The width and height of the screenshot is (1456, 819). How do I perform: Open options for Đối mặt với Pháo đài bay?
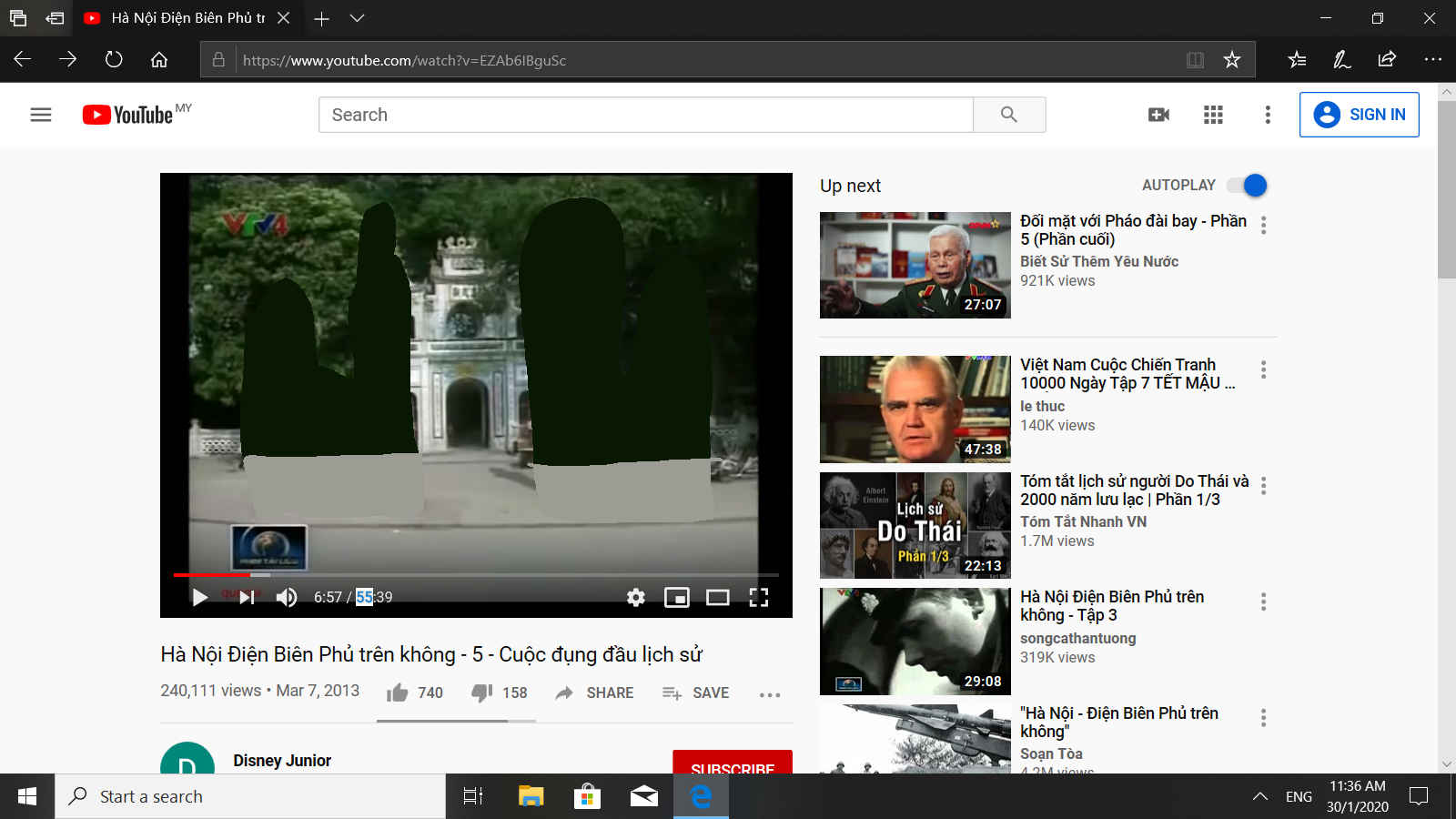click(x=1263, y=226)
